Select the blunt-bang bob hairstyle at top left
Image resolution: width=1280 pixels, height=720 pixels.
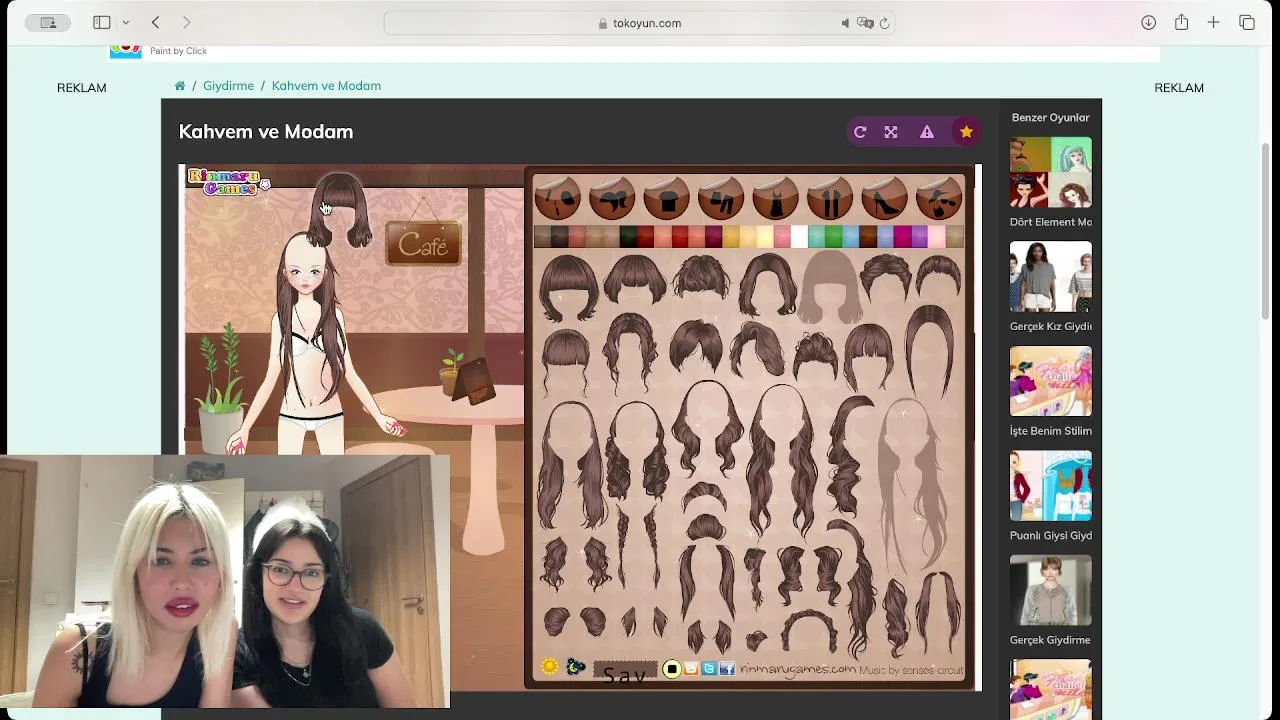[568, 287]
